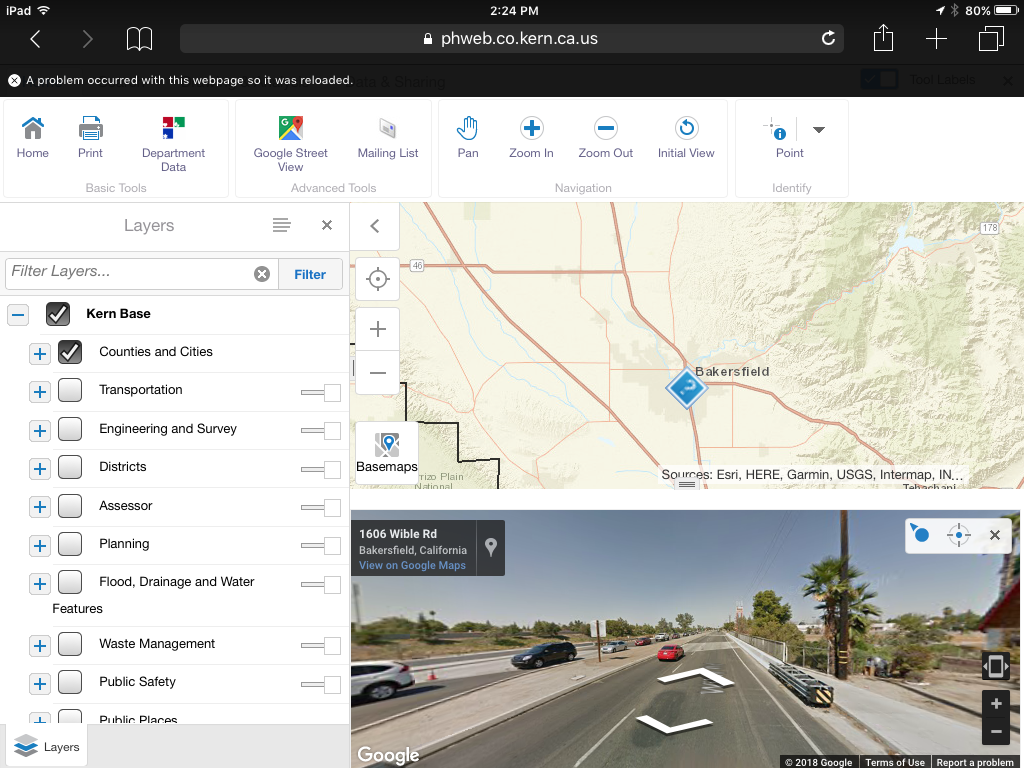The width and height of the screenshot is (1024, 768).
Task: Open the Basemaps selector
Action: (387, 453)
